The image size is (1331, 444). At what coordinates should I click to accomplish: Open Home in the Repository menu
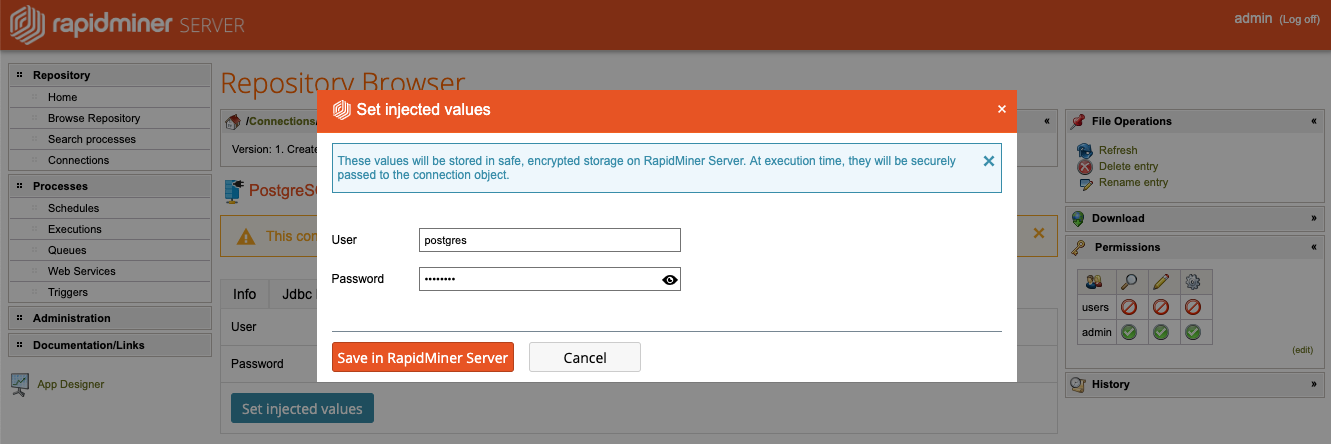62,97
